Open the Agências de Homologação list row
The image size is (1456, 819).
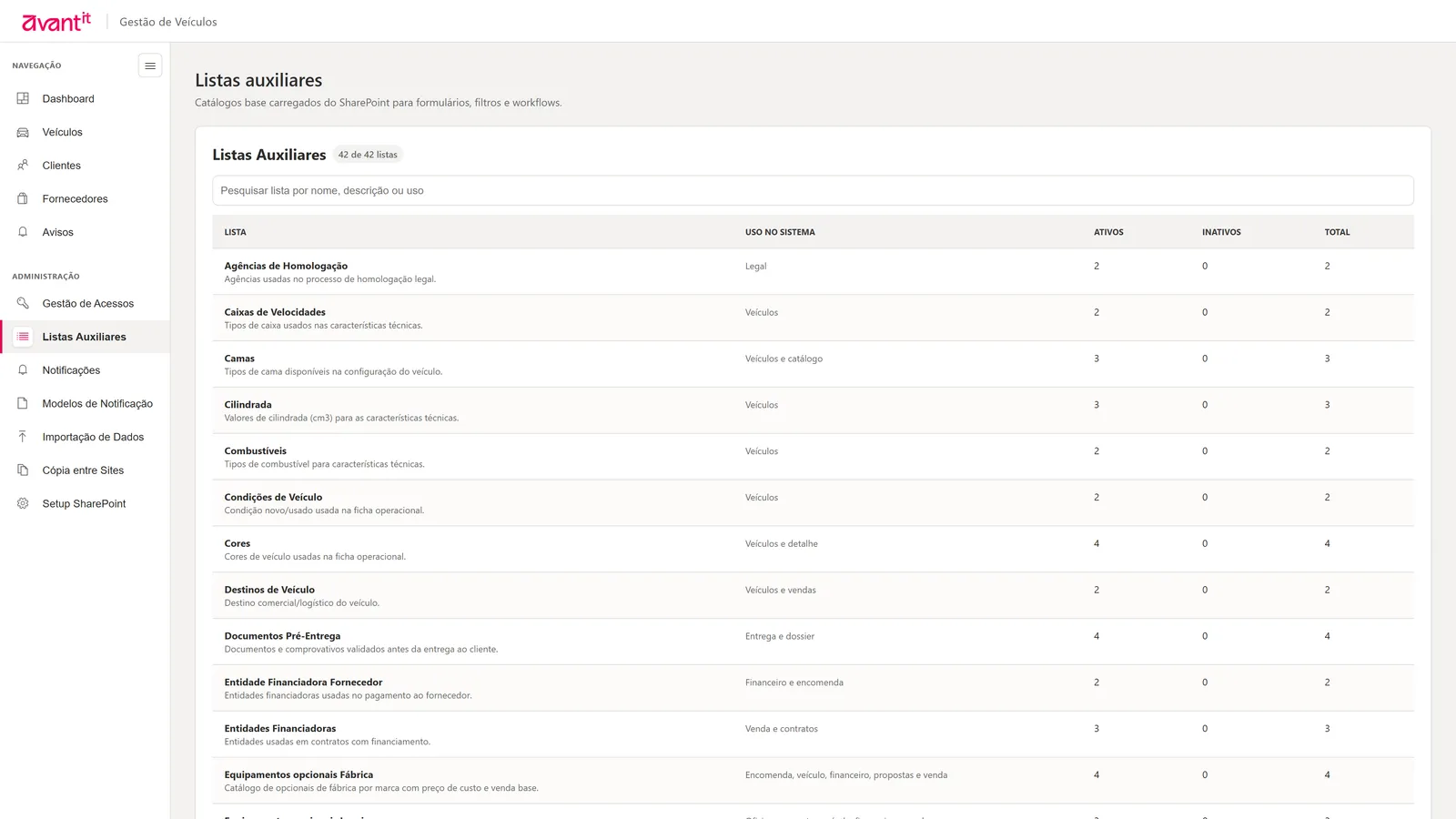[x=813, y=272]
